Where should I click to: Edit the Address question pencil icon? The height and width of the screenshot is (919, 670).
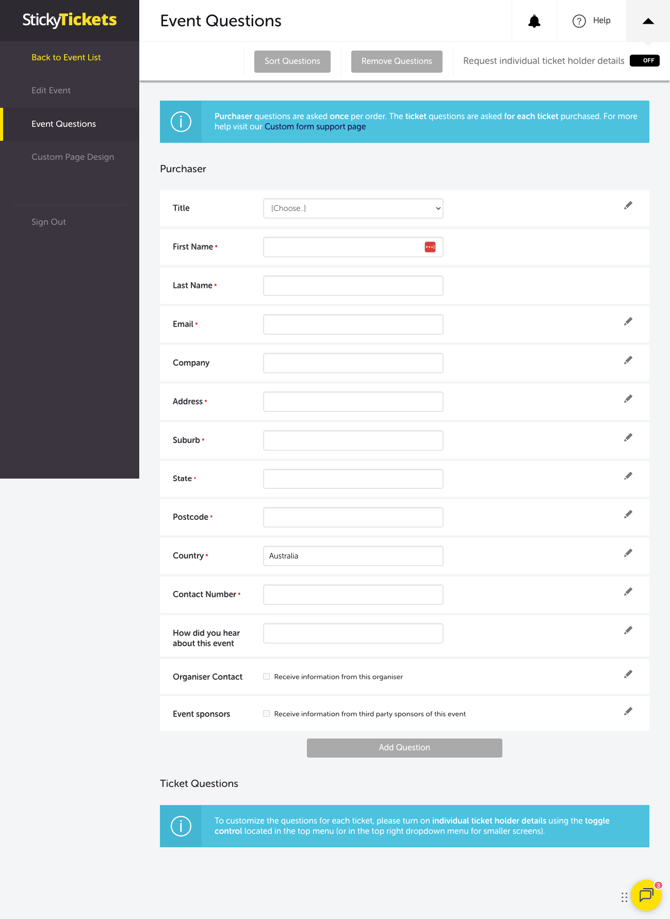pos(628,399)
